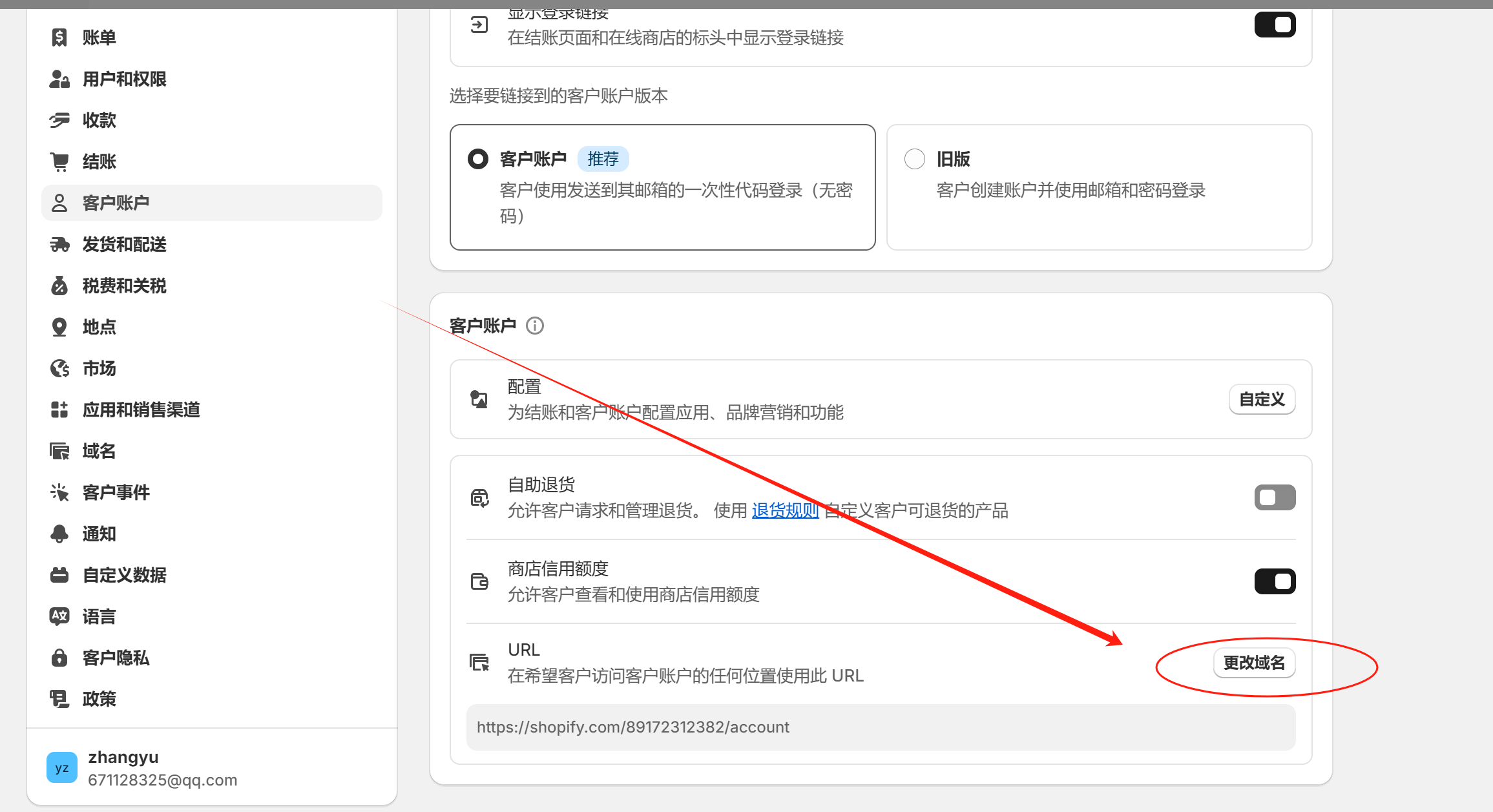Click the 自定义 customize button

(x=1261, y=399)
